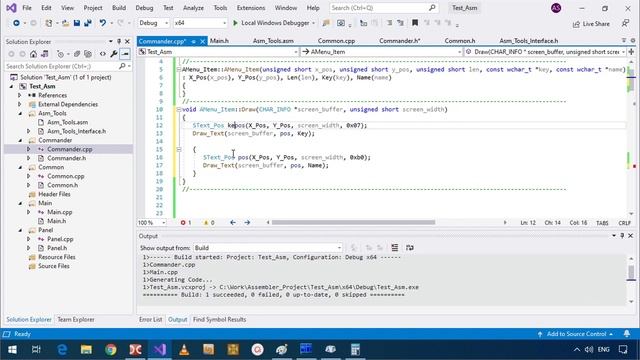Click the Save All toolbar icon

coord(87,23)
